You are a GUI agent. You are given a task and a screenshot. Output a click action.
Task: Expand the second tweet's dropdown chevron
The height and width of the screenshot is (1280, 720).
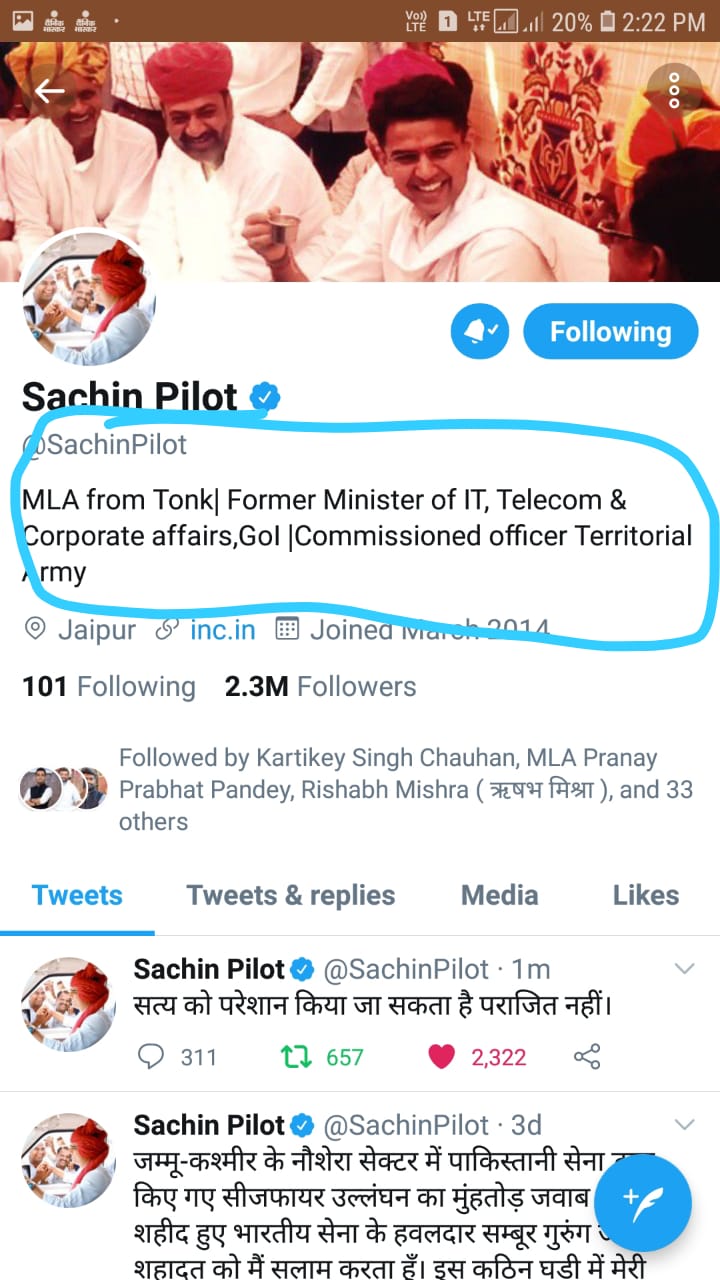tap(685, 1124)
